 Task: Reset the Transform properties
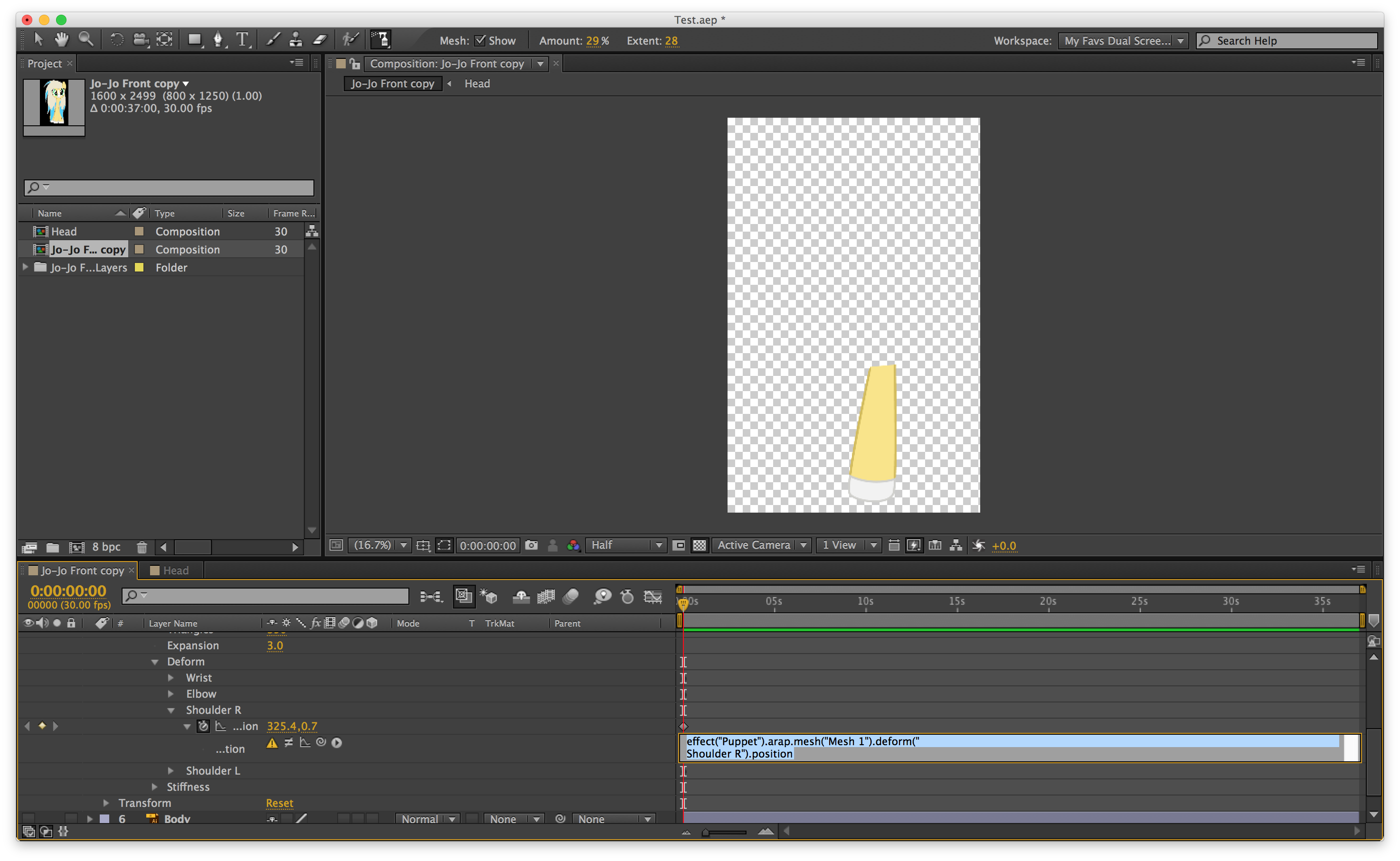point(279,803)
